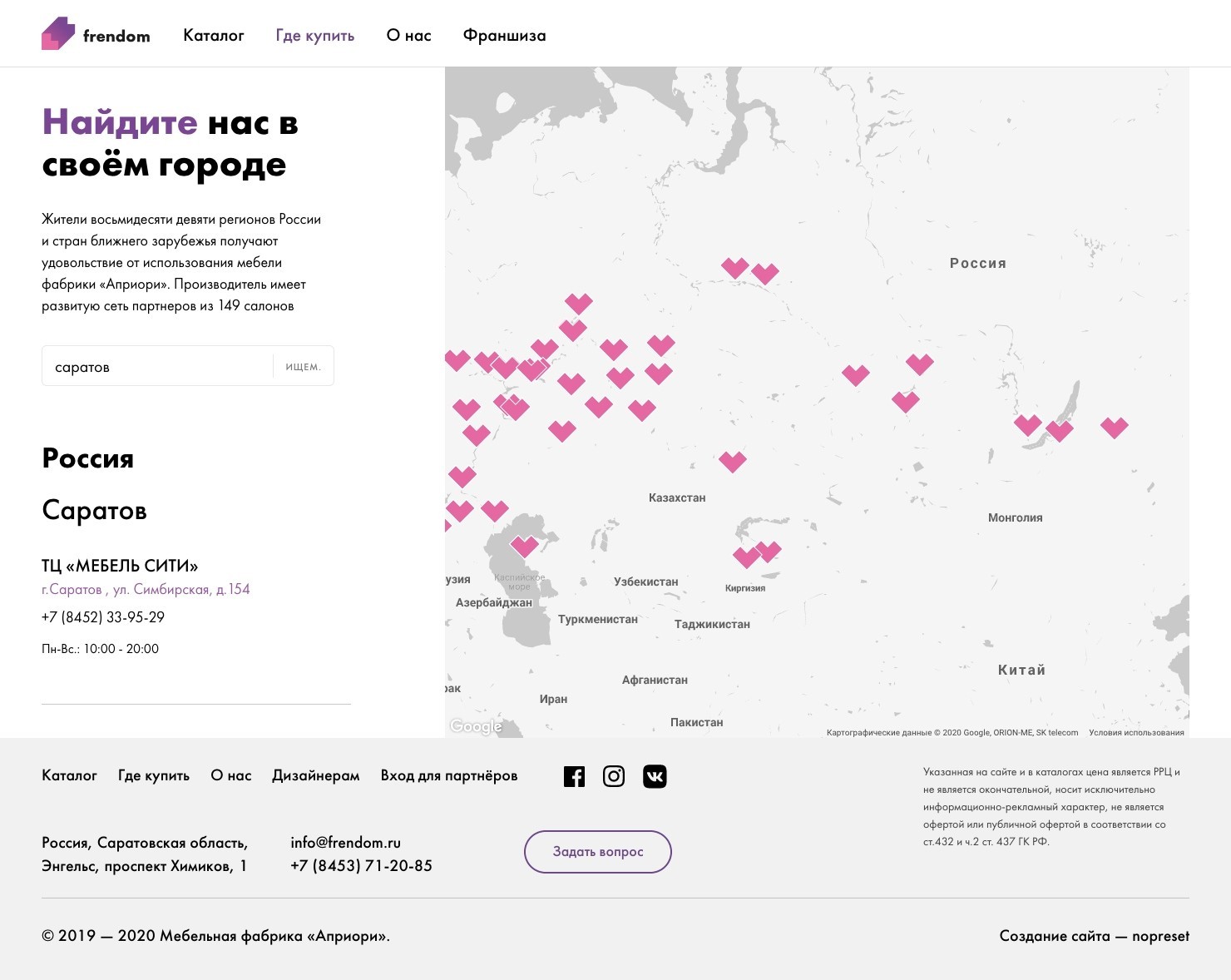Call the Саратов store phone number
Screen dimensions: 1231x980
pos(103,617)
